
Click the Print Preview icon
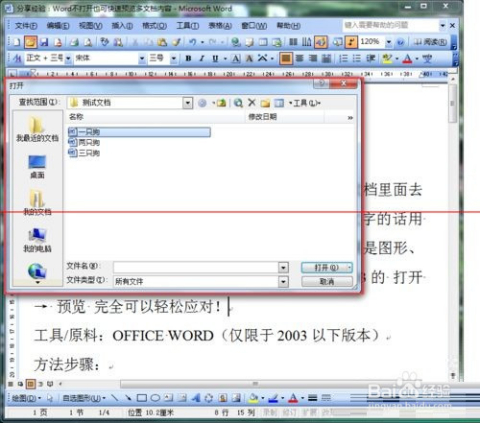pyautogui.click(x=88, y=42)
